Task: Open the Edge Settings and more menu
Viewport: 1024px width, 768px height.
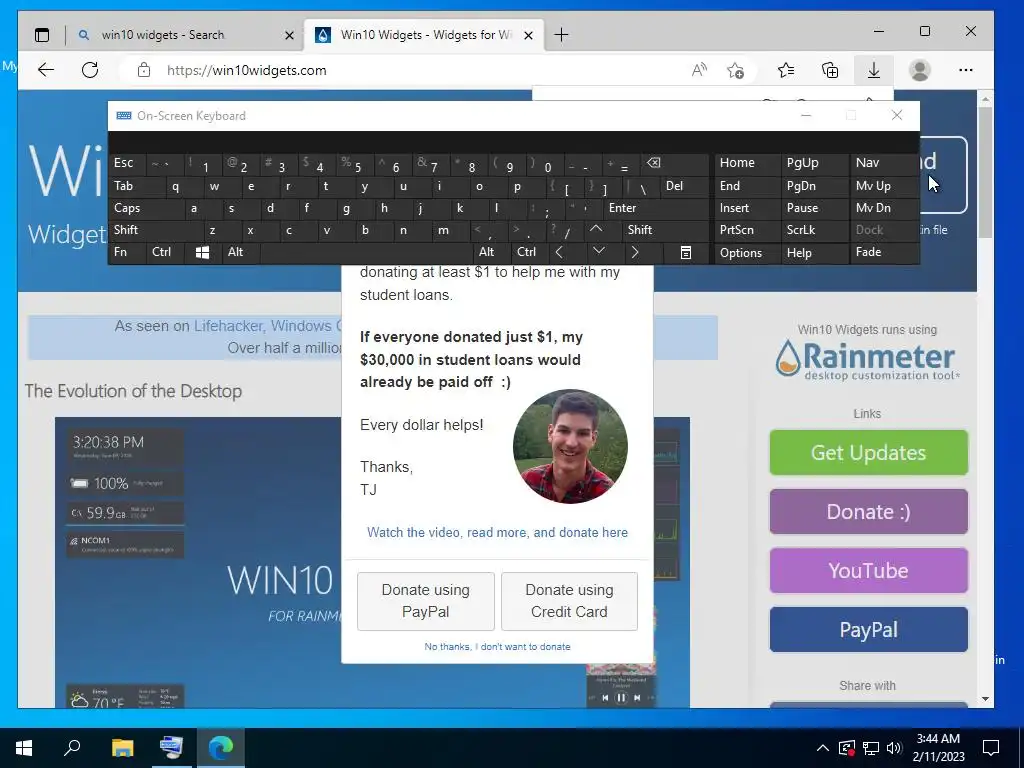Action: coord(966,70)
